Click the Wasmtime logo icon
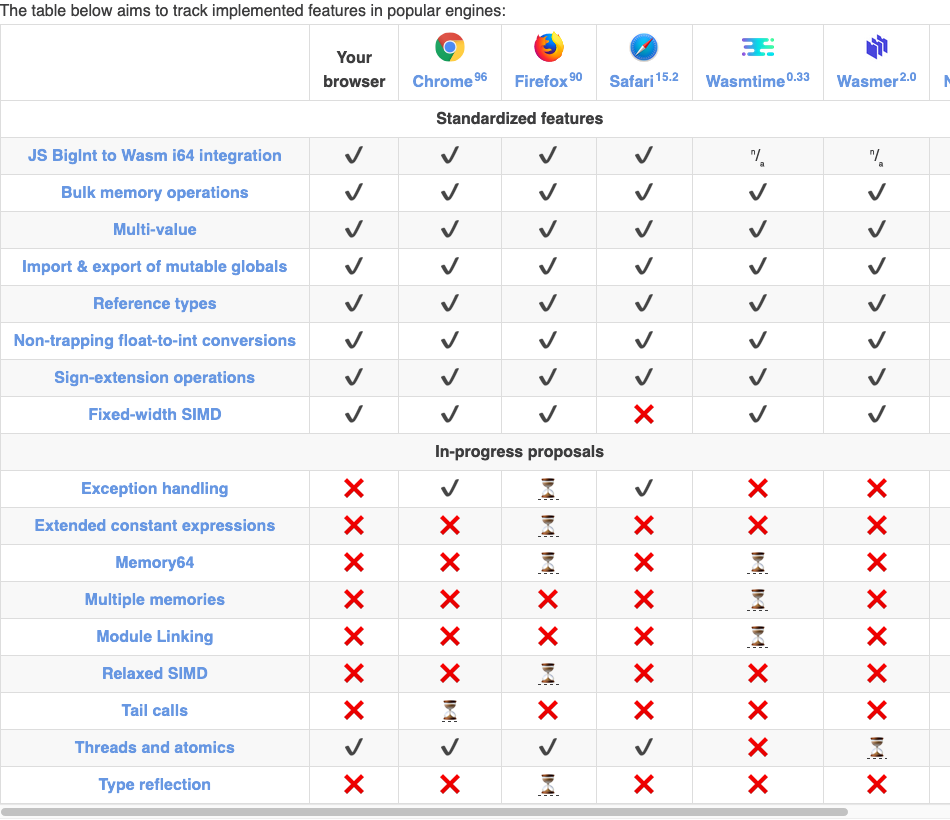Viewport: 950px width, 820px height. pyautogui.click(x=757, y=47)
